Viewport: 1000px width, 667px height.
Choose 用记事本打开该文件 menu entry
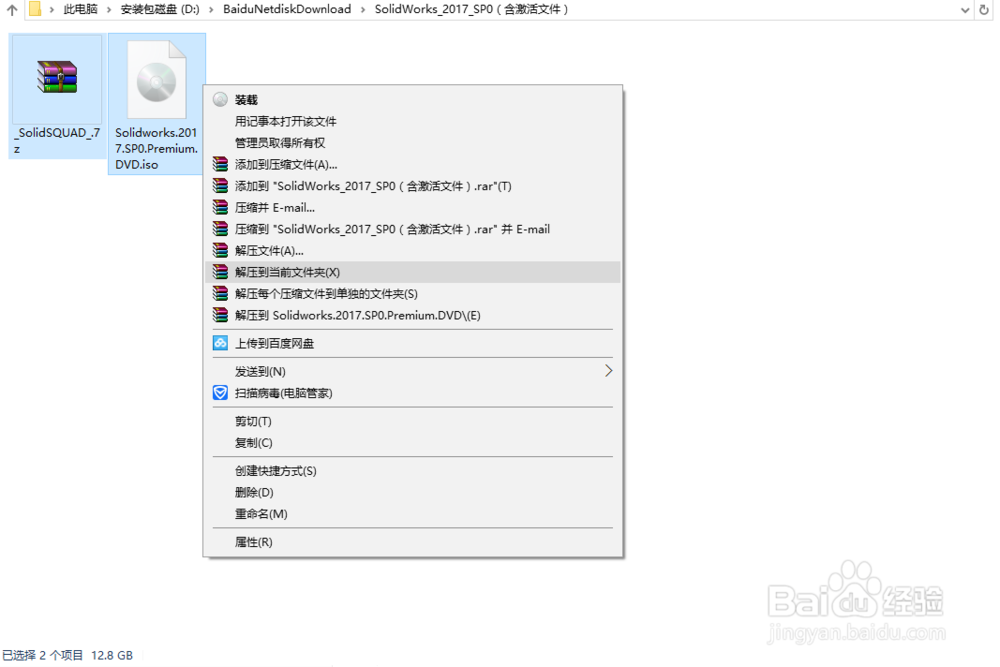pos(413,121)
